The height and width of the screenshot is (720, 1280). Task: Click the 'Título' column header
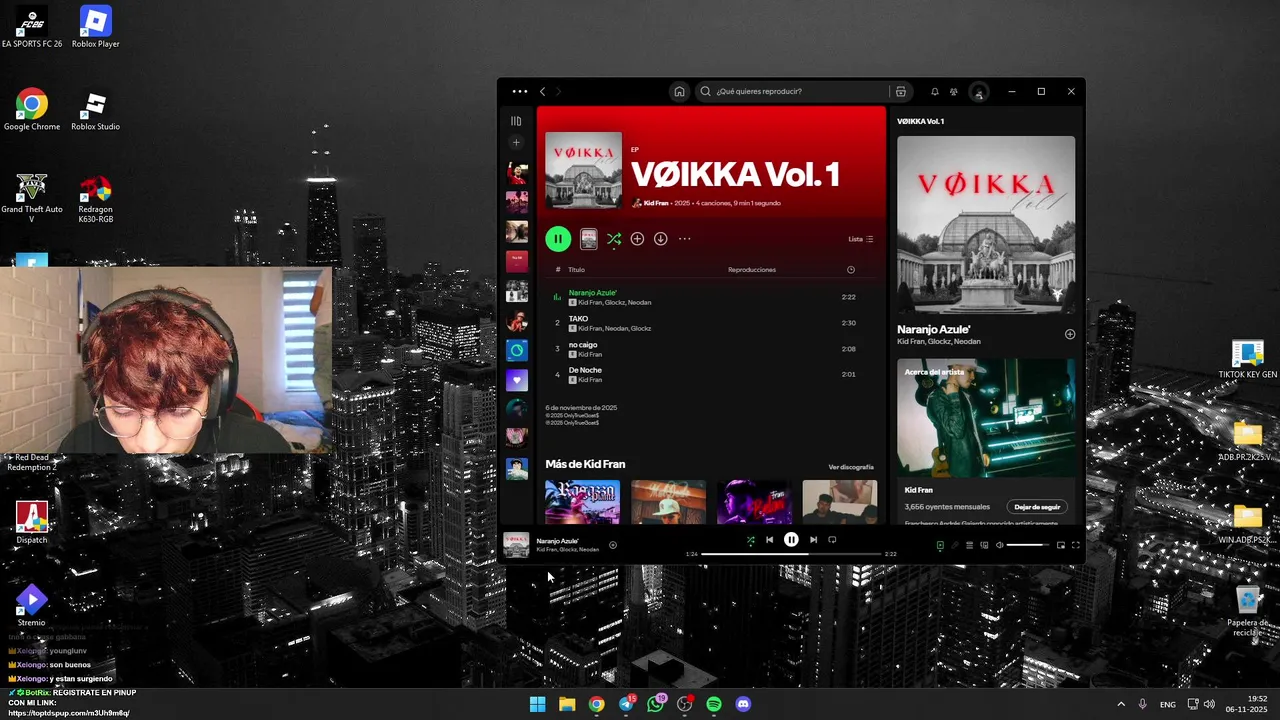pyautogui.click(x=577, y=270)
